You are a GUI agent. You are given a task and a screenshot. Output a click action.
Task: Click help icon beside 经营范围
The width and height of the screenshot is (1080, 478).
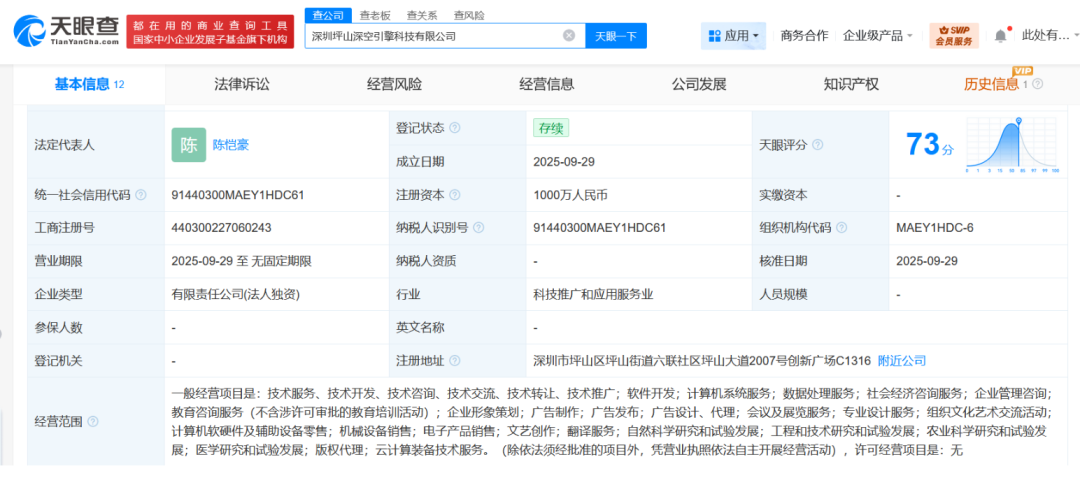tap(93, 422)
